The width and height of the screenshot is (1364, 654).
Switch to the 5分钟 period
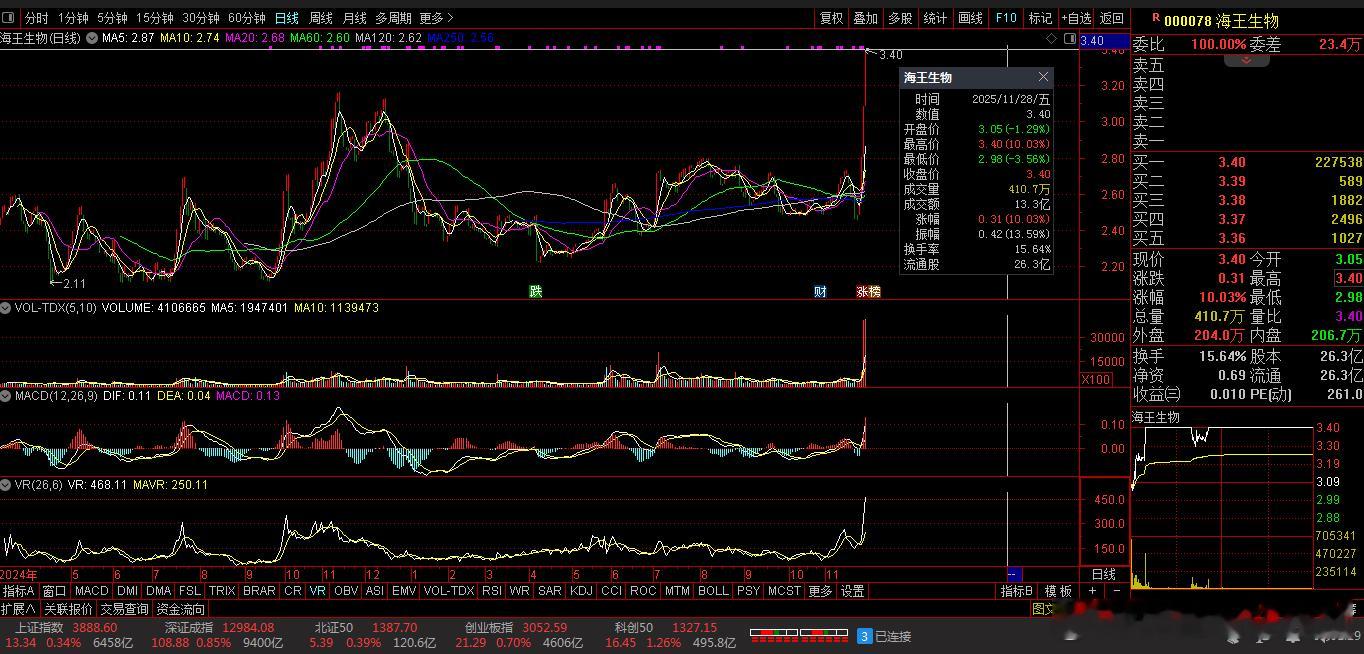coord(112,18)
